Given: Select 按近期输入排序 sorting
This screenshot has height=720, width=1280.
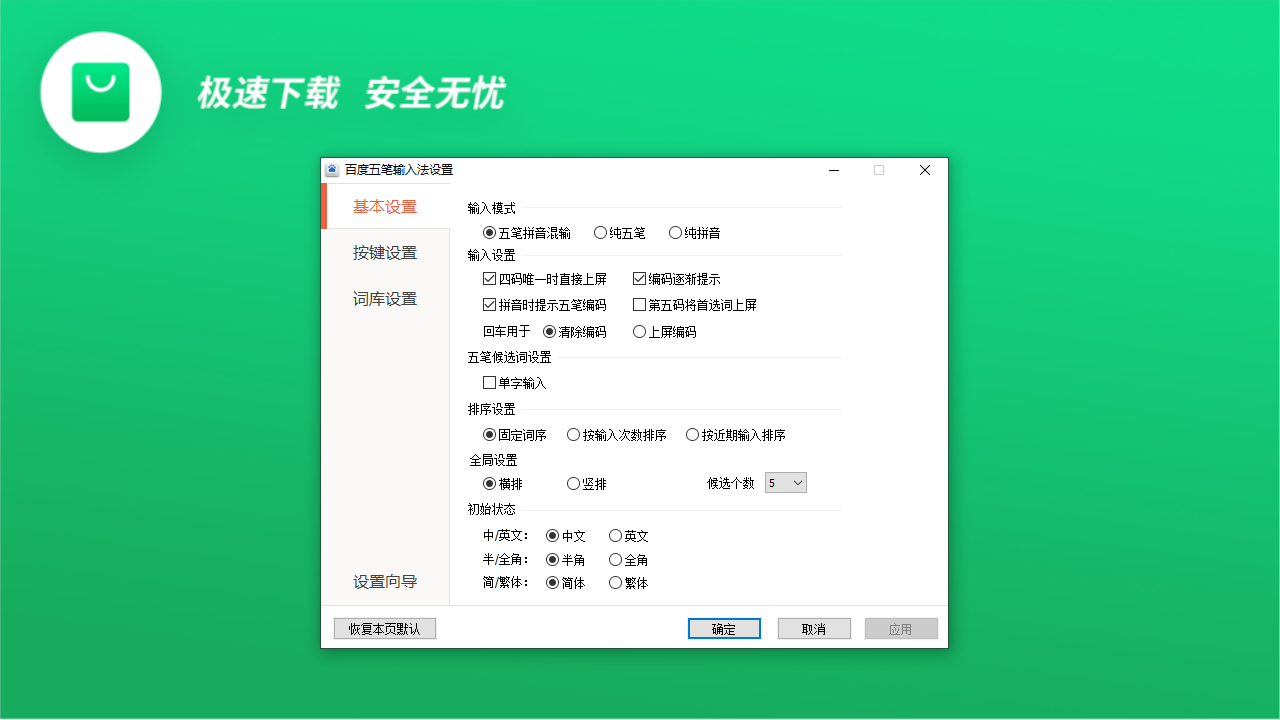Looking at the screenshot, I should click(x=693, y=434).
